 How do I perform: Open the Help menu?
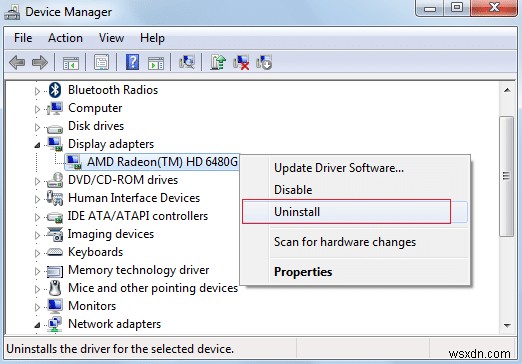[x=152, y=38]
